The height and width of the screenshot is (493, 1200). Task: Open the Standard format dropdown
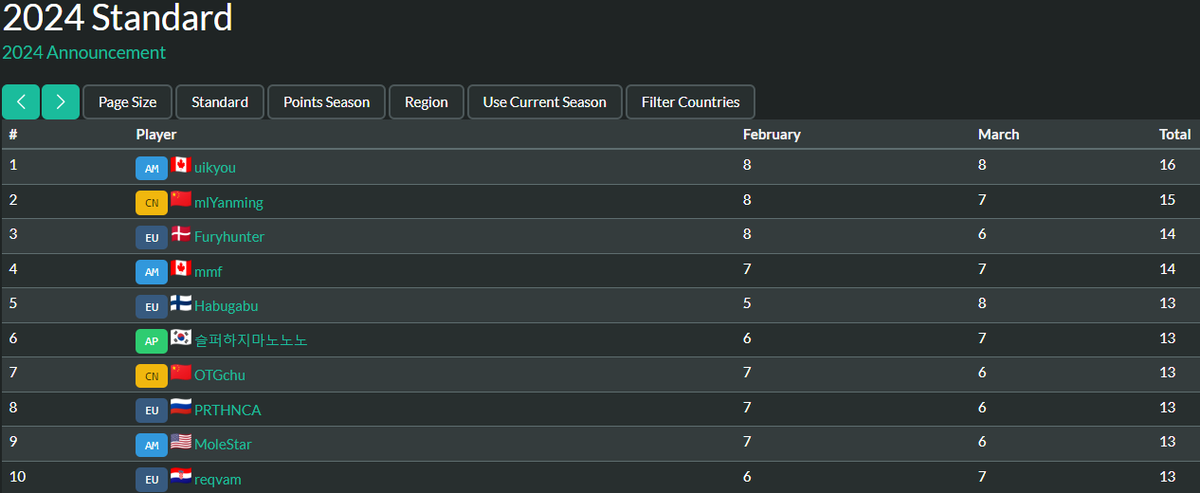coord(220,102)
